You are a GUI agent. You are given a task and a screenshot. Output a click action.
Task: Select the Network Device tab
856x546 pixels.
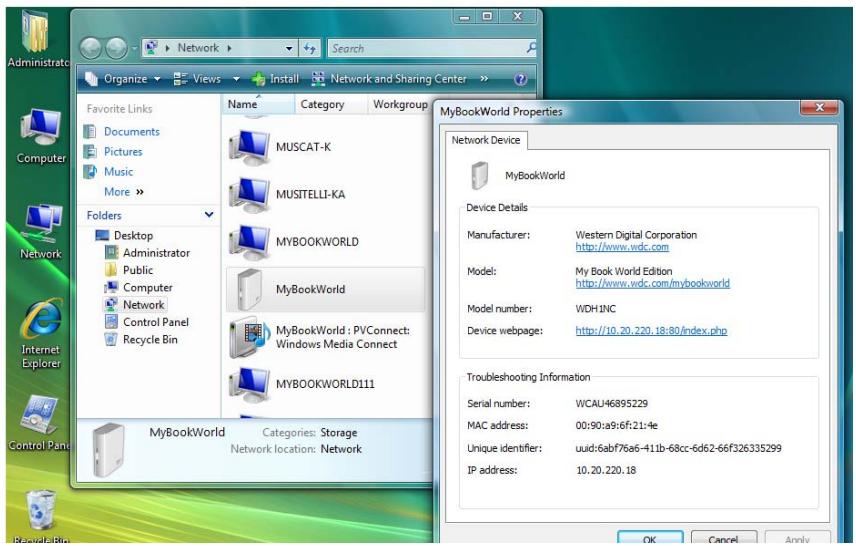486,140
